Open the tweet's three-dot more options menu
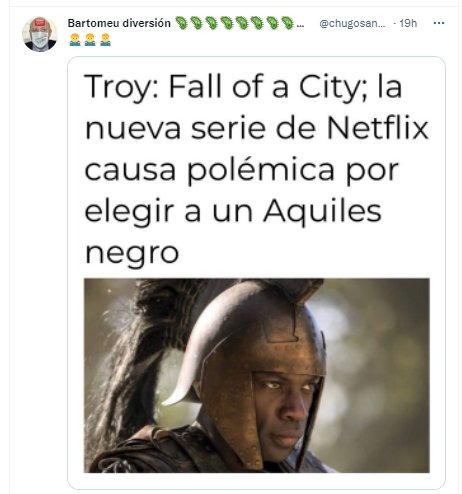 [439, 23]
